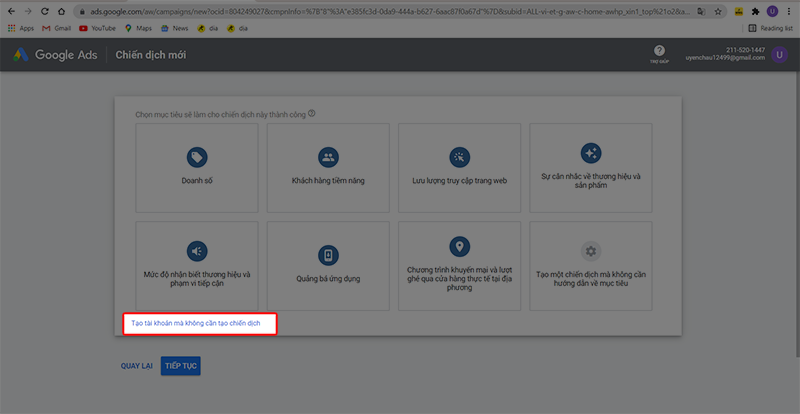This screenshot has width=800, height=414.
Task: Choose the Khách hàng tiềm năng goal
Action: pos(328,157)
